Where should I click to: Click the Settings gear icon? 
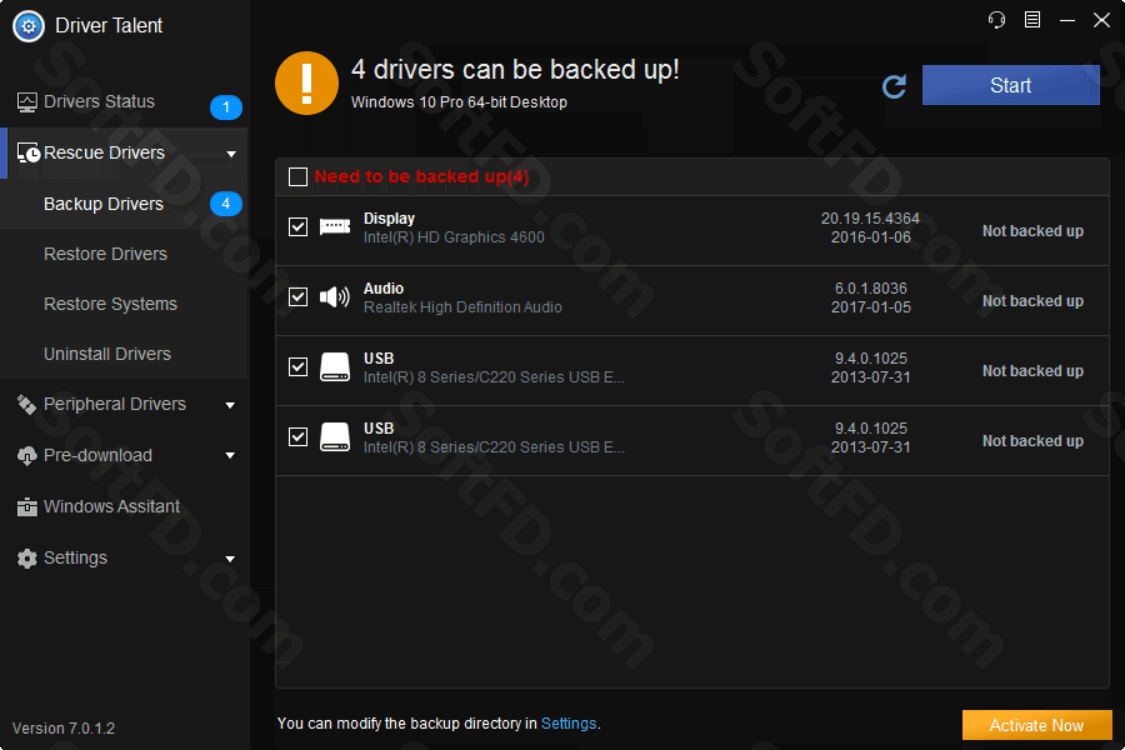point(27,558)
